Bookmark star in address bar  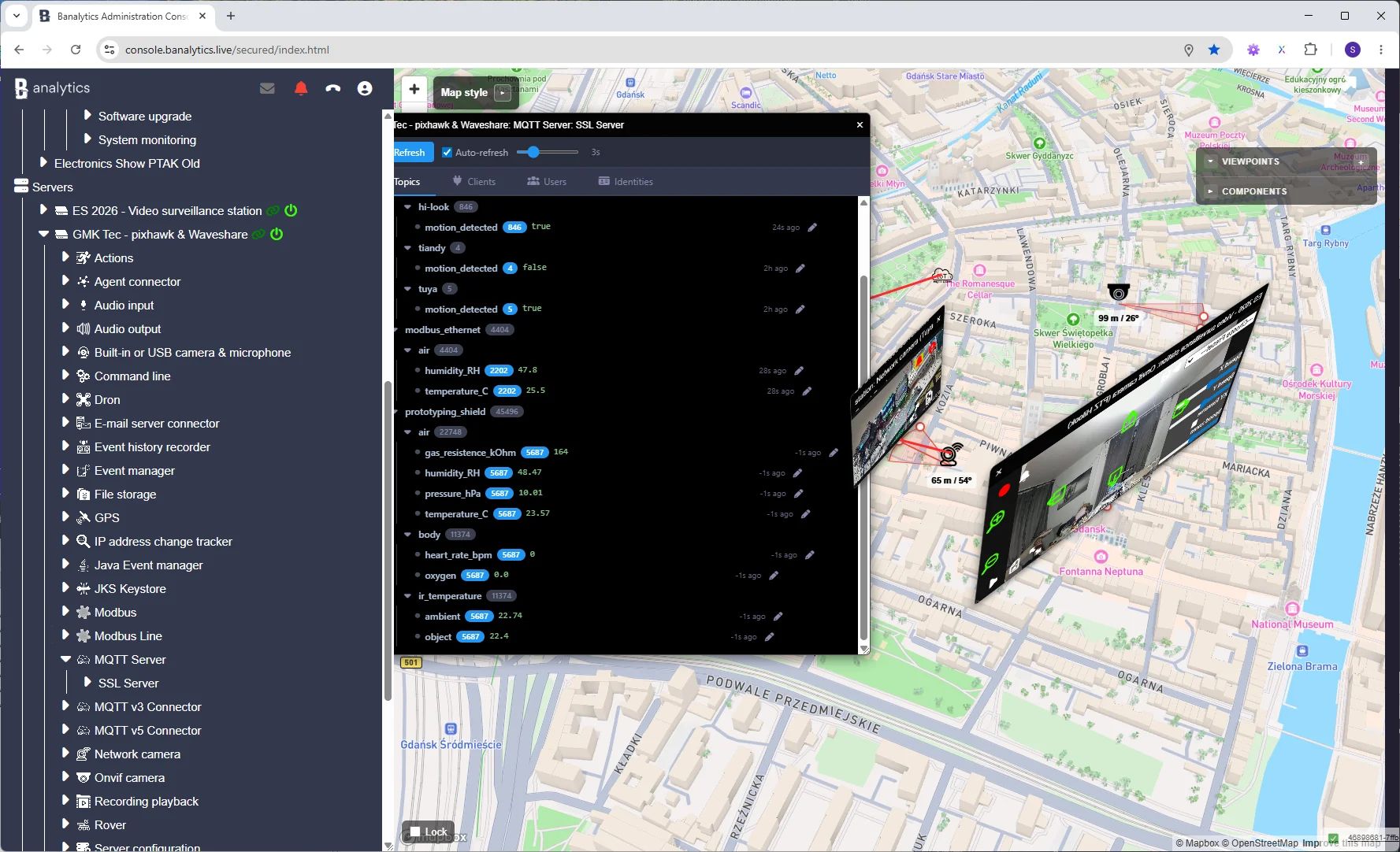click(1214, 50)
